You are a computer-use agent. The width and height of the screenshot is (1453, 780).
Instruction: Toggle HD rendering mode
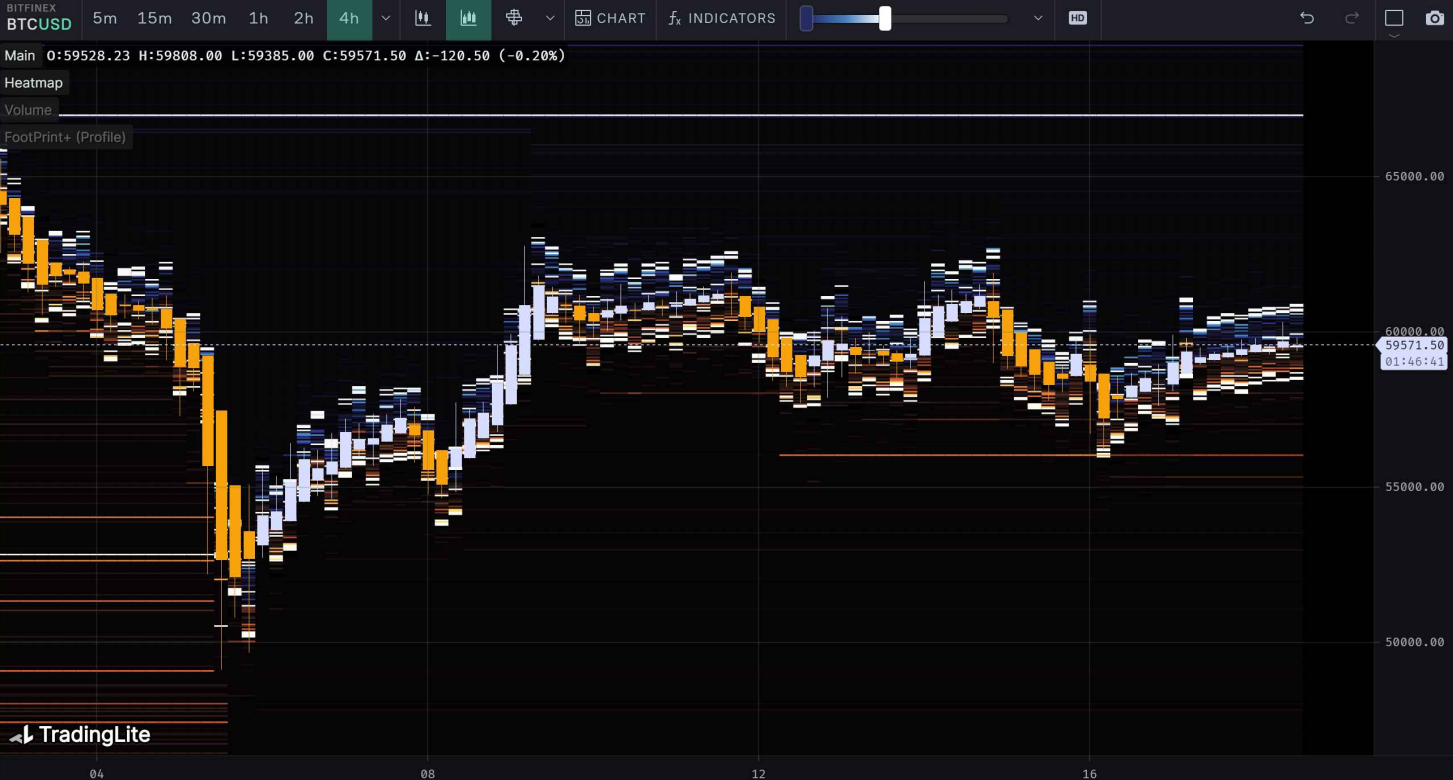[1077, 18]
